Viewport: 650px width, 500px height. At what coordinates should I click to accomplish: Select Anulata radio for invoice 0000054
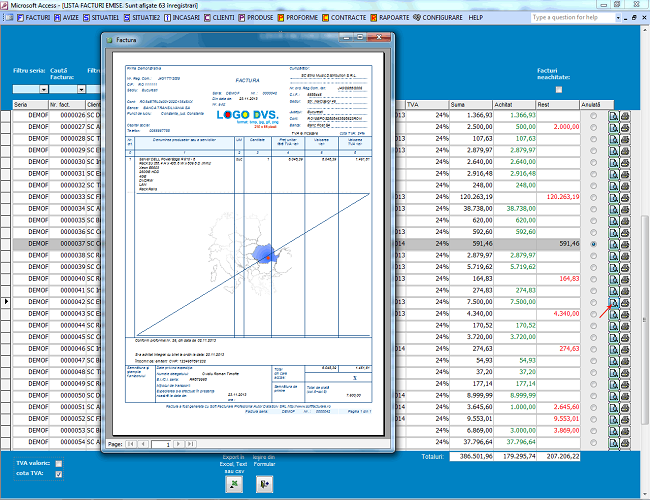pos(594,443)
